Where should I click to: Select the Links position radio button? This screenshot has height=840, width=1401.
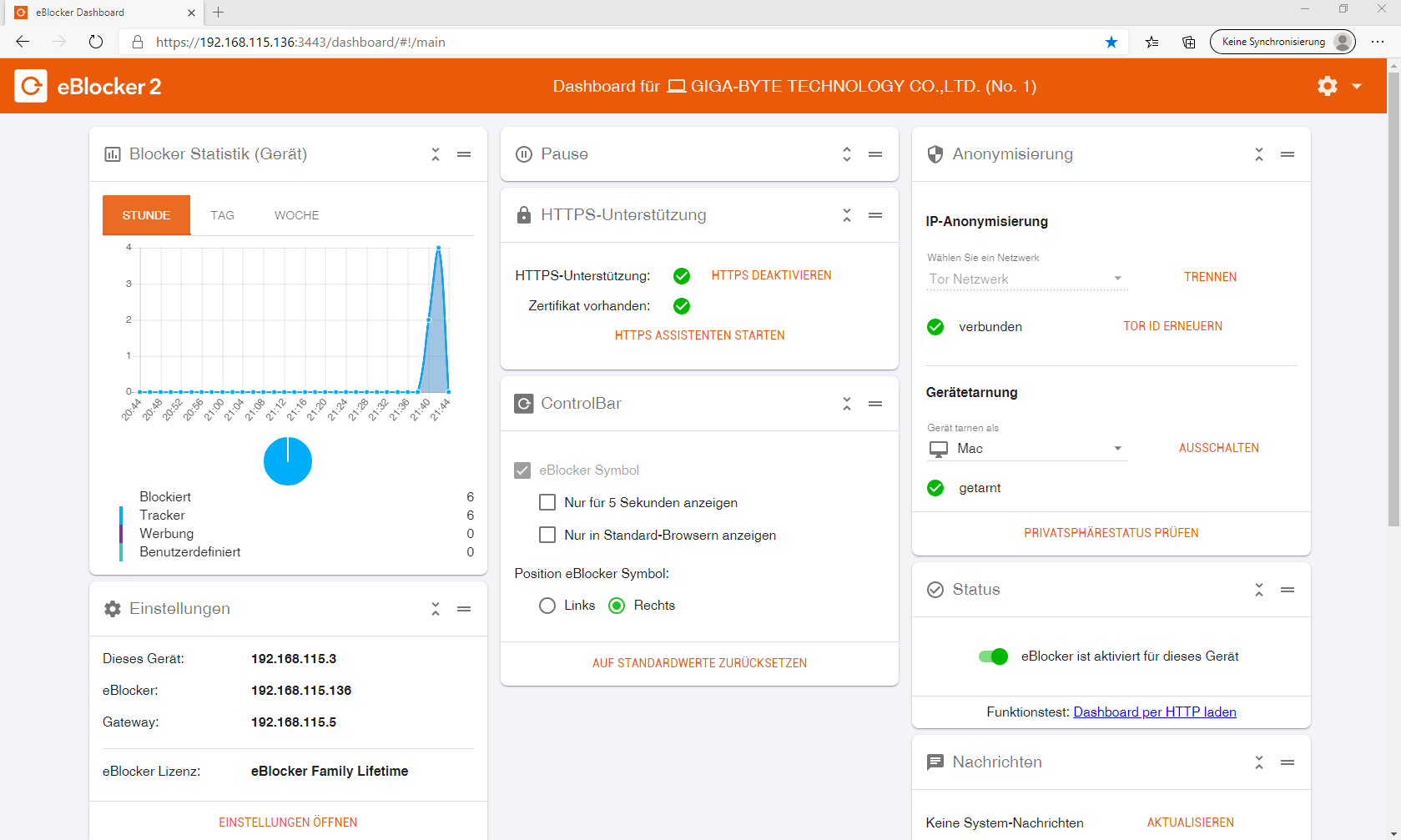pos(547,606)
